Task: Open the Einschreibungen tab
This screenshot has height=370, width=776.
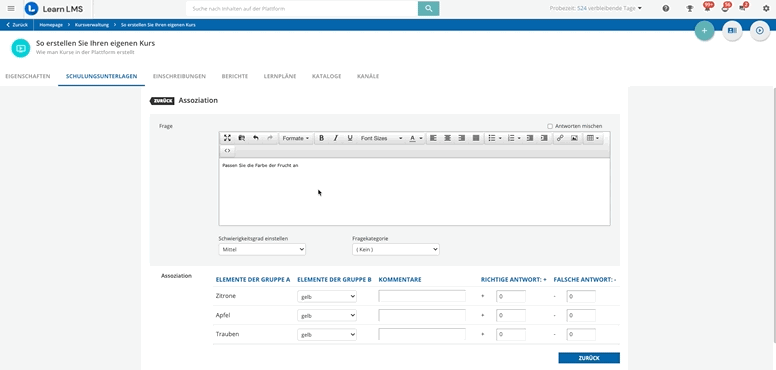Action: (x=180, y=76)
